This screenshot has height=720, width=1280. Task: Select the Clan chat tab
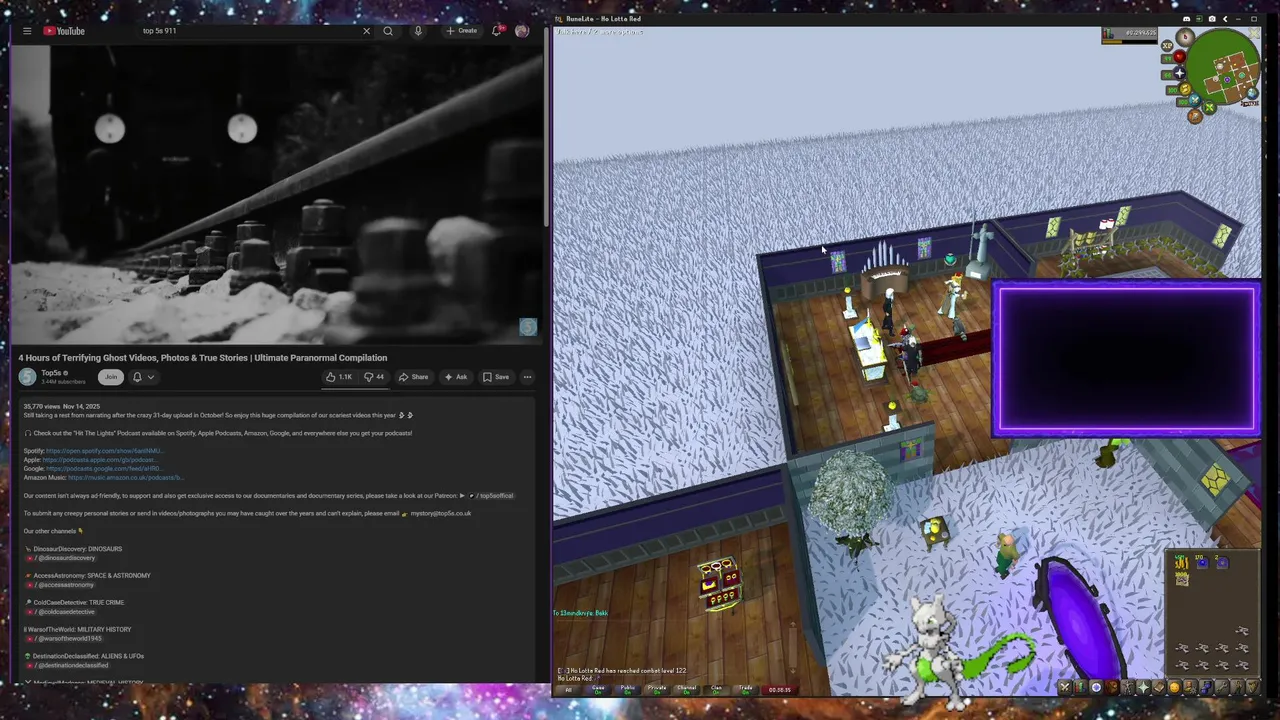coord(716,689)
